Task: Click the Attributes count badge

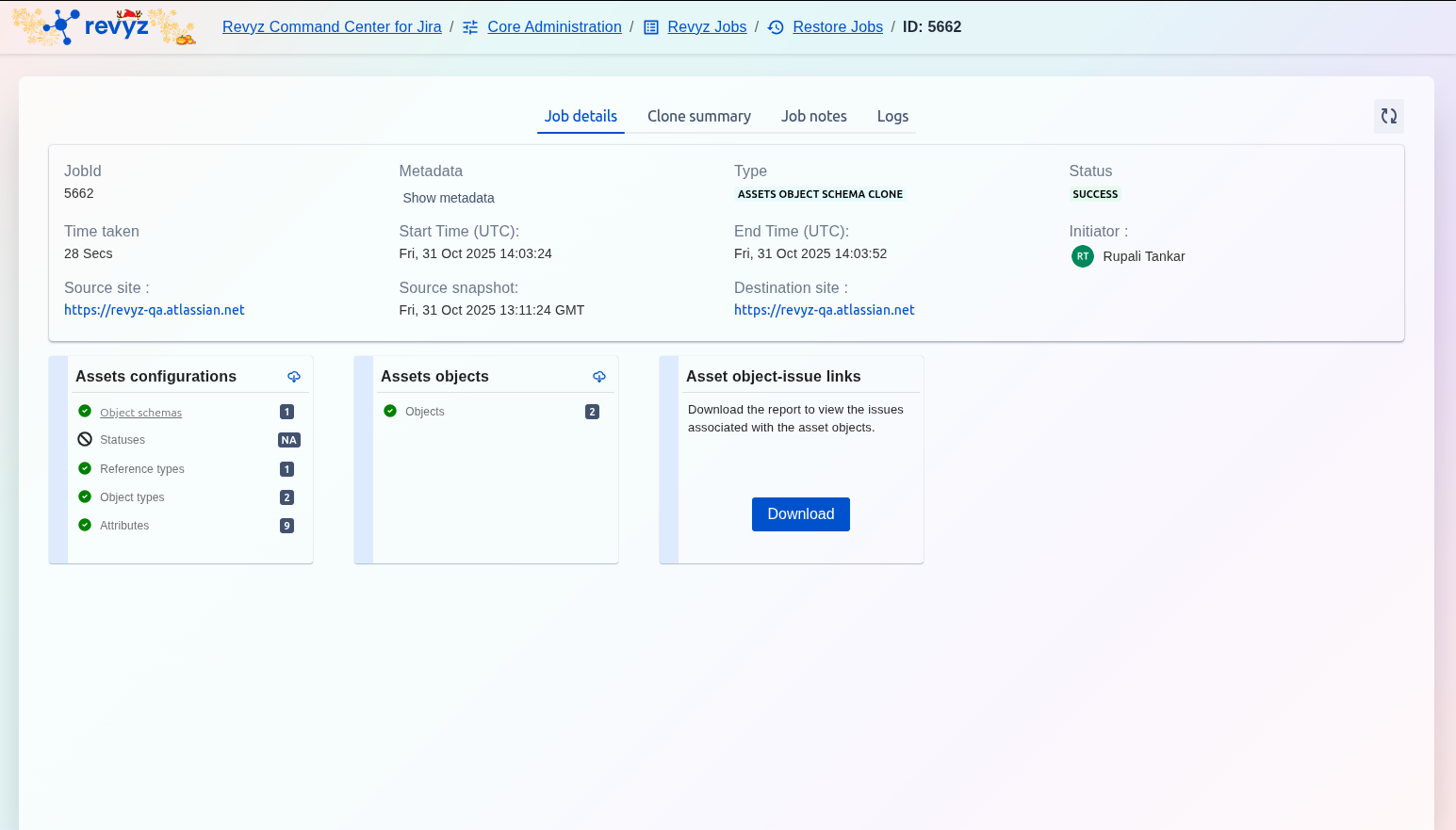Action: [287, 526]
